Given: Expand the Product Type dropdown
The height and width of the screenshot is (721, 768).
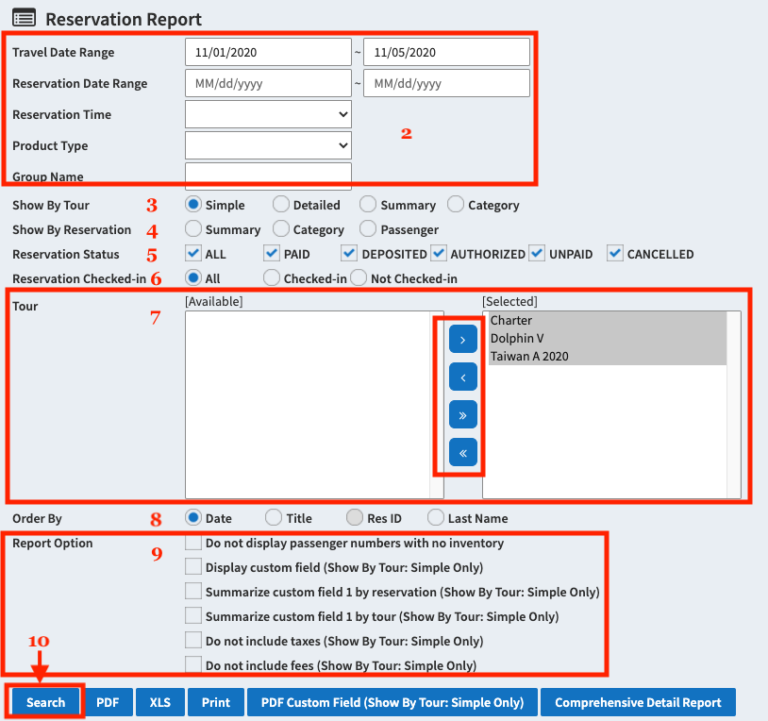Looking at the screenshot, I should pos(268,146).
